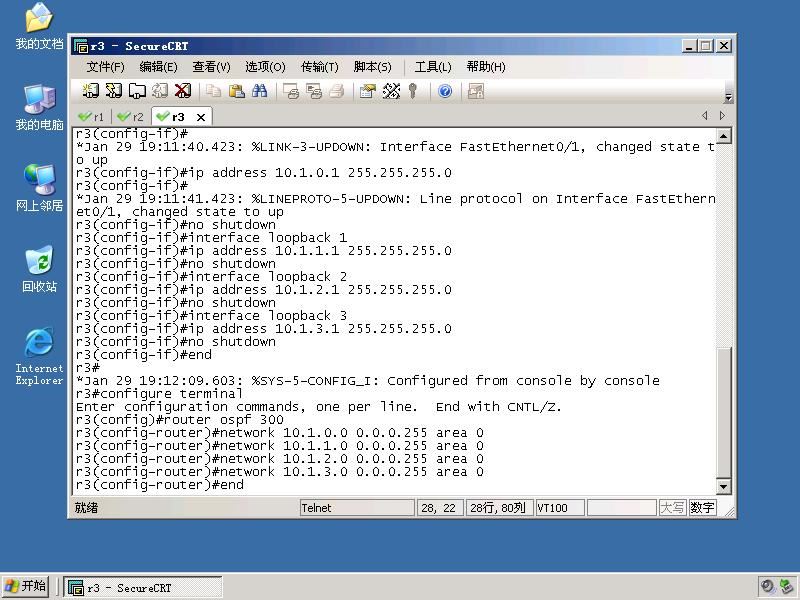
Task: Click the Internet Explorer desktop icon
Action: pyautogui.click(x=39, y=356)
